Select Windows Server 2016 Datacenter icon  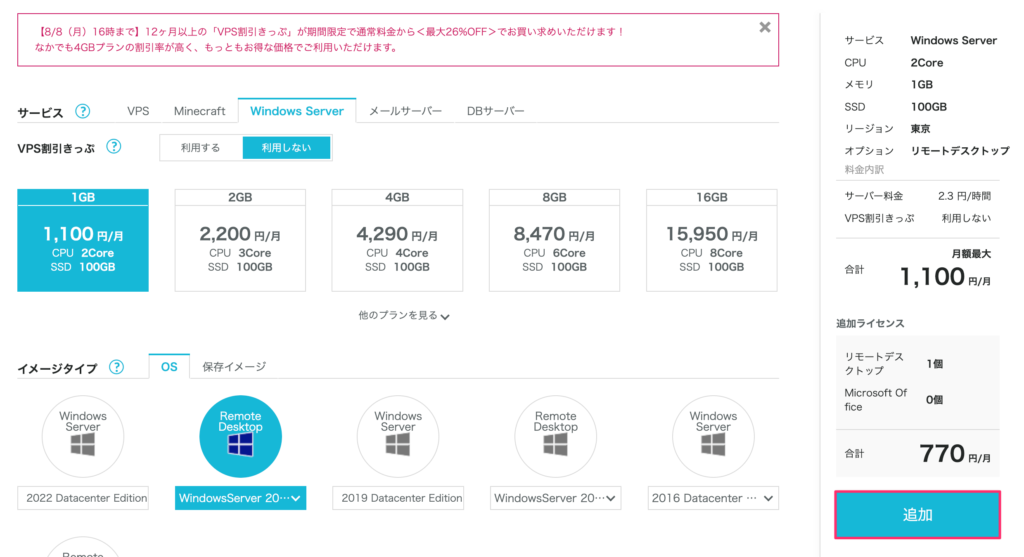pyautogui.click(x=713, y=436)
